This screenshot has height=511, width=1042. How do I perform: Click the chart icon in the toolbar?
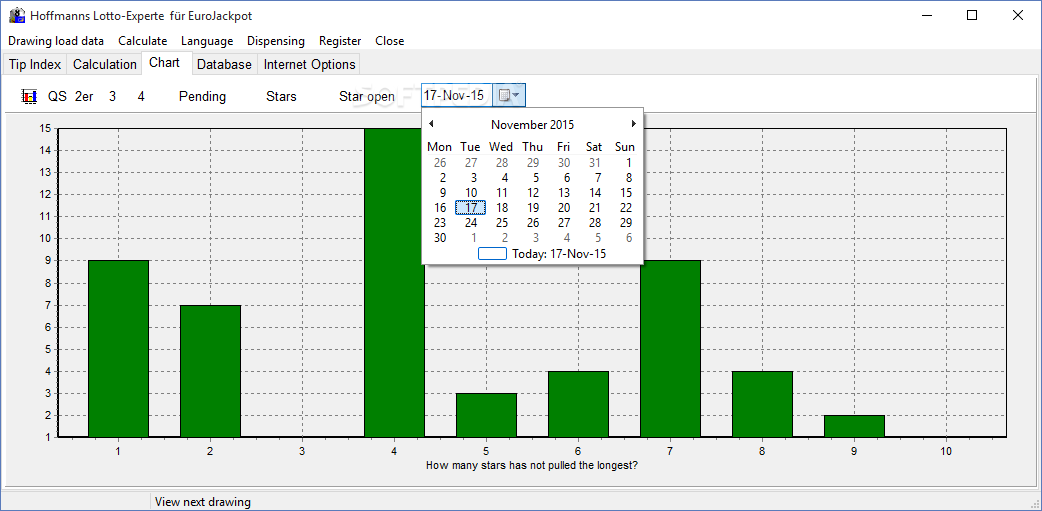(x=28, y=96)
